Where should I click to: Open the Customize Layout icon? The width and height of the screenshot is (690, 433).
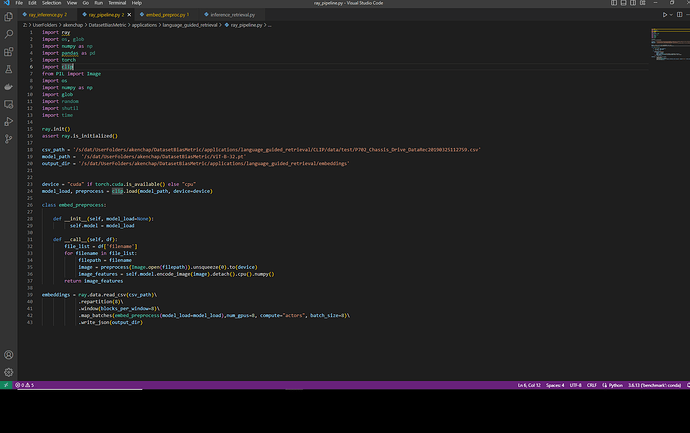(642, 3)
